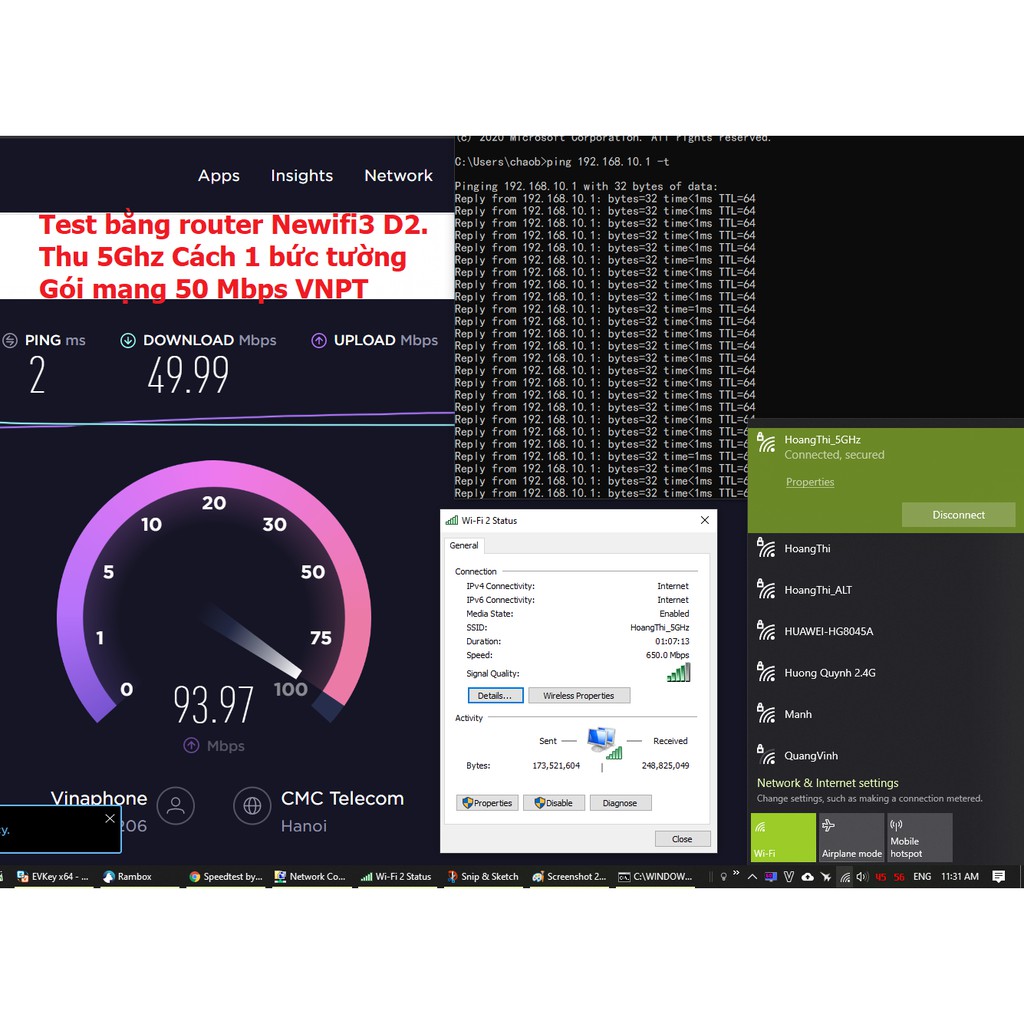Toggle Airplane mode in the network panel

click(851, 837)
